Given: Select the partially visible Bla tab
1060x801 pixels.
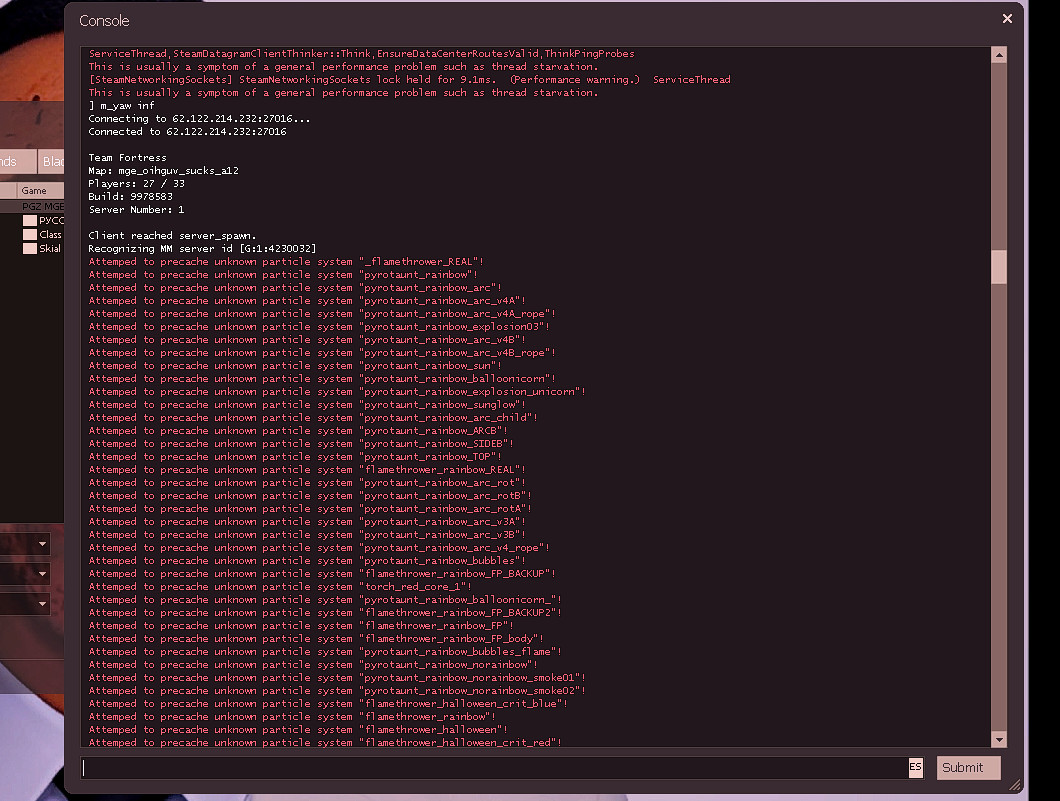Looking at the screenshot, I should point(52,162).
